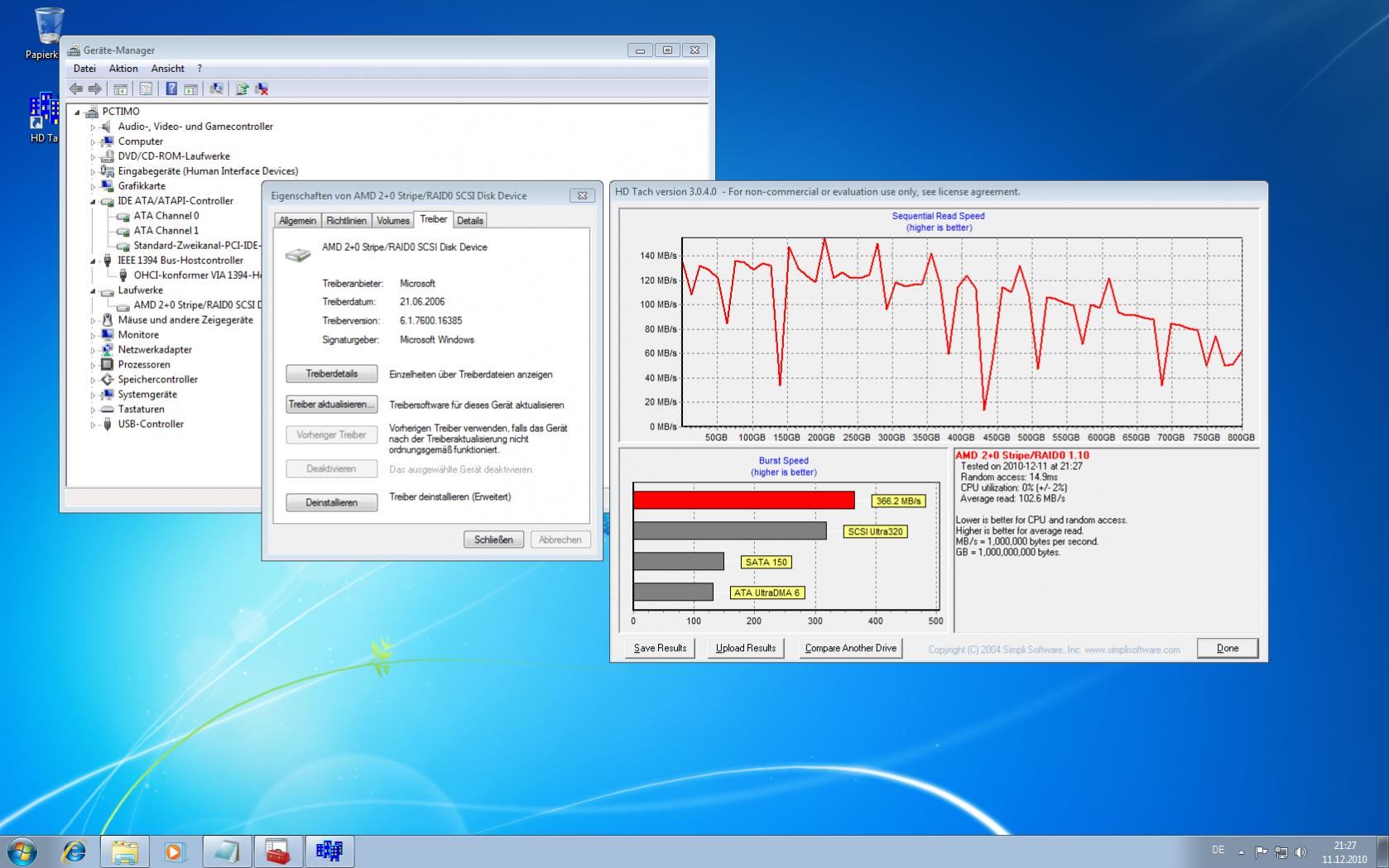This screenshot has height=868, width=1389.
Task: Expand DVD/CD-ROM-Laufwerke node
Action: tap(93, 156)
